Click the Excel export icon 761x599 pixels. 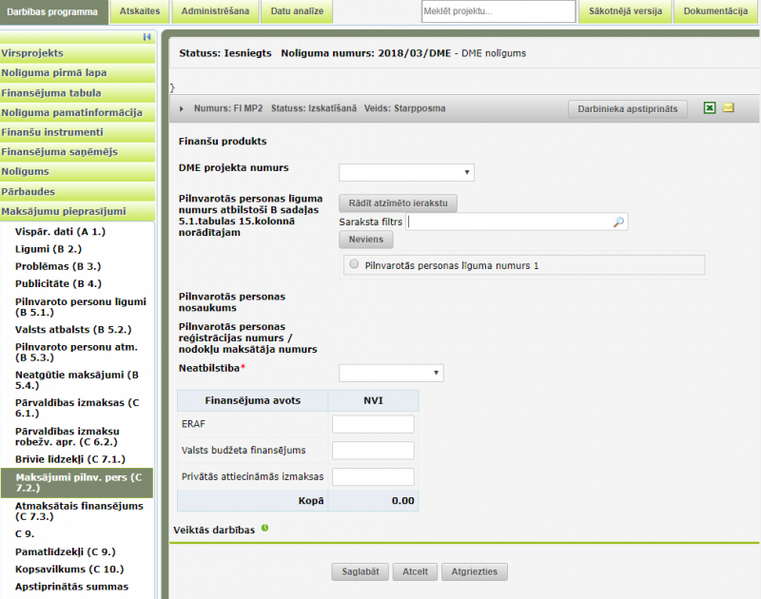click(x=709, y=108)
